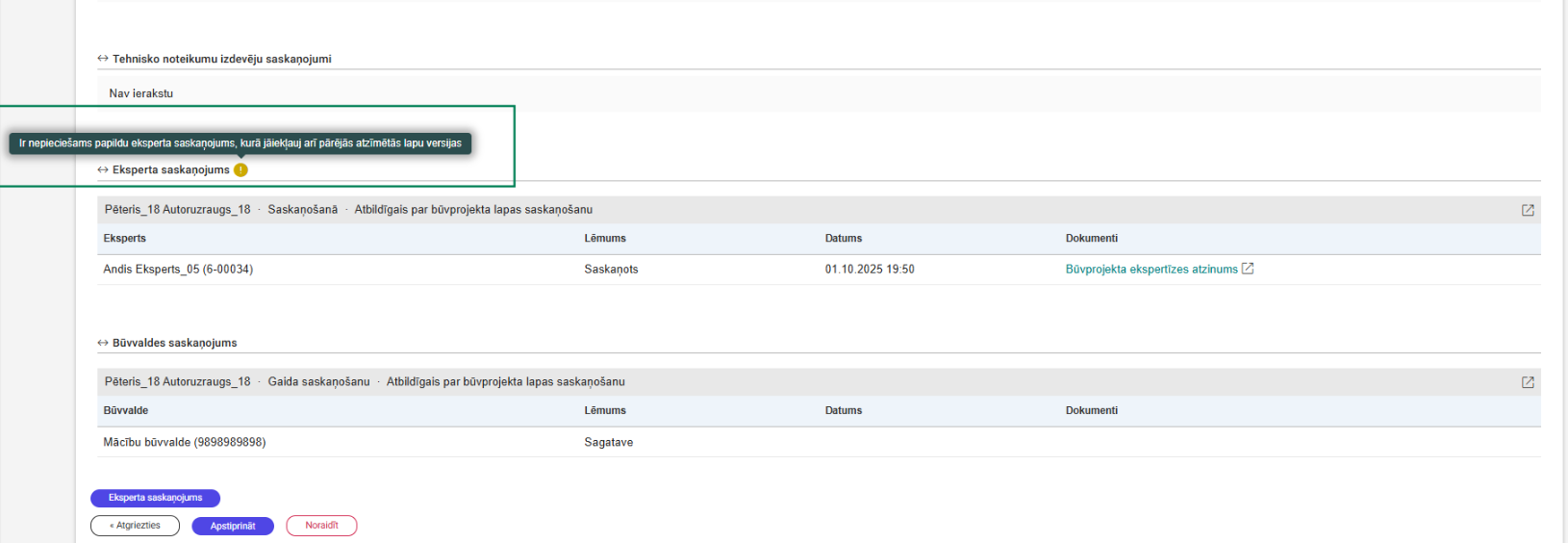
Task: Open the Būvprojekta ekspertīzes atzinums document link
Action: pos(1151,270)
